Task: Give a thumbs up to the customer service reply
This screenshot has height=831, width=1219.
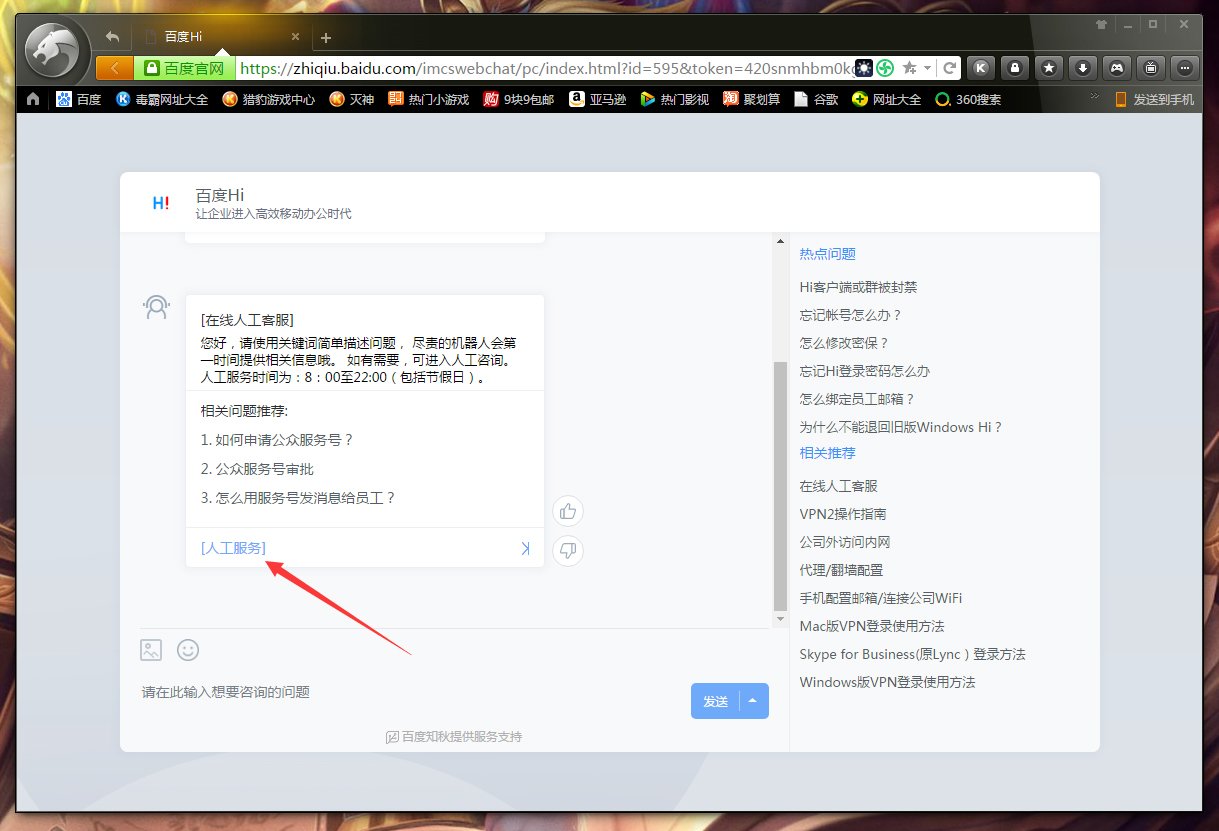Action: pyautogui.click(x=567, y=511)
